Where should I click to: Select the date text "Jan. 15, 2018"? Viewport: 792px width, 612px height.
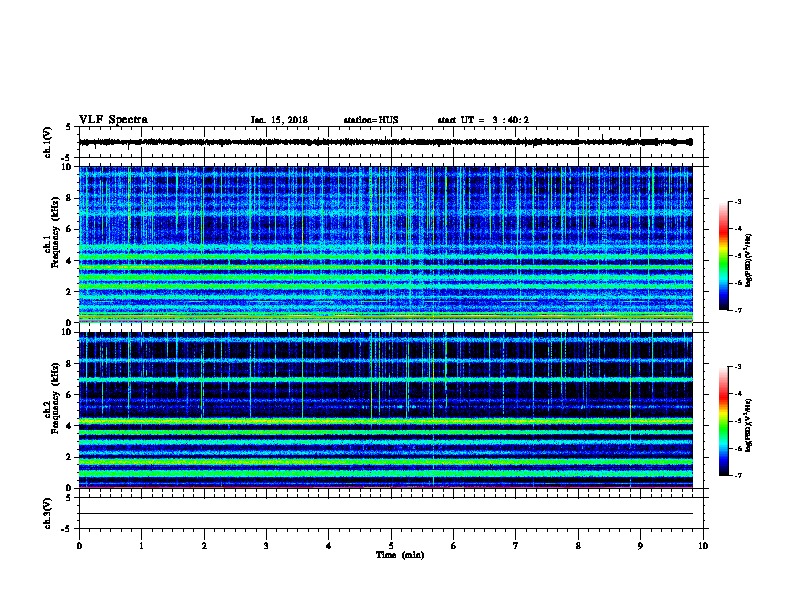(x=279, y=120)
